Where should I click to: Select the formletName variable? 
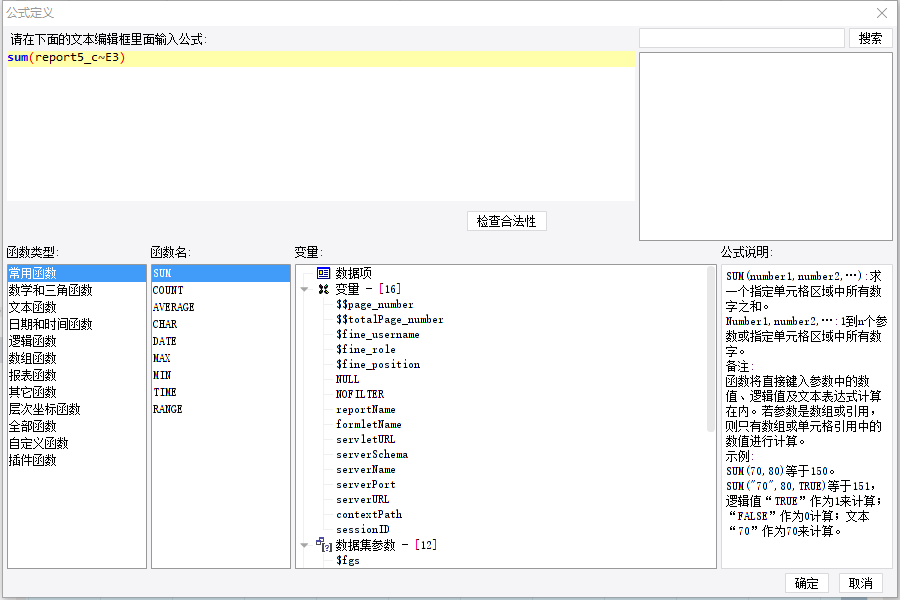point(368,424)
